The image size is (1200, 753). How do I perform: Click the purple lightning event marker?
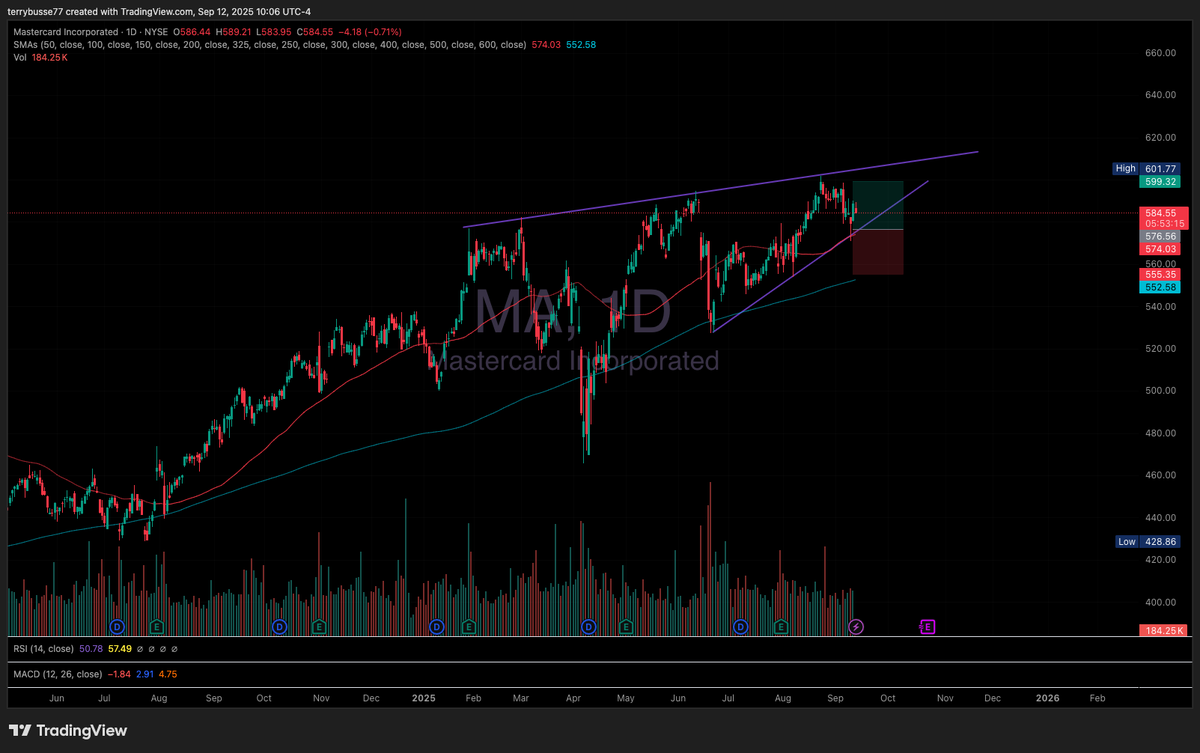[856, 626]
